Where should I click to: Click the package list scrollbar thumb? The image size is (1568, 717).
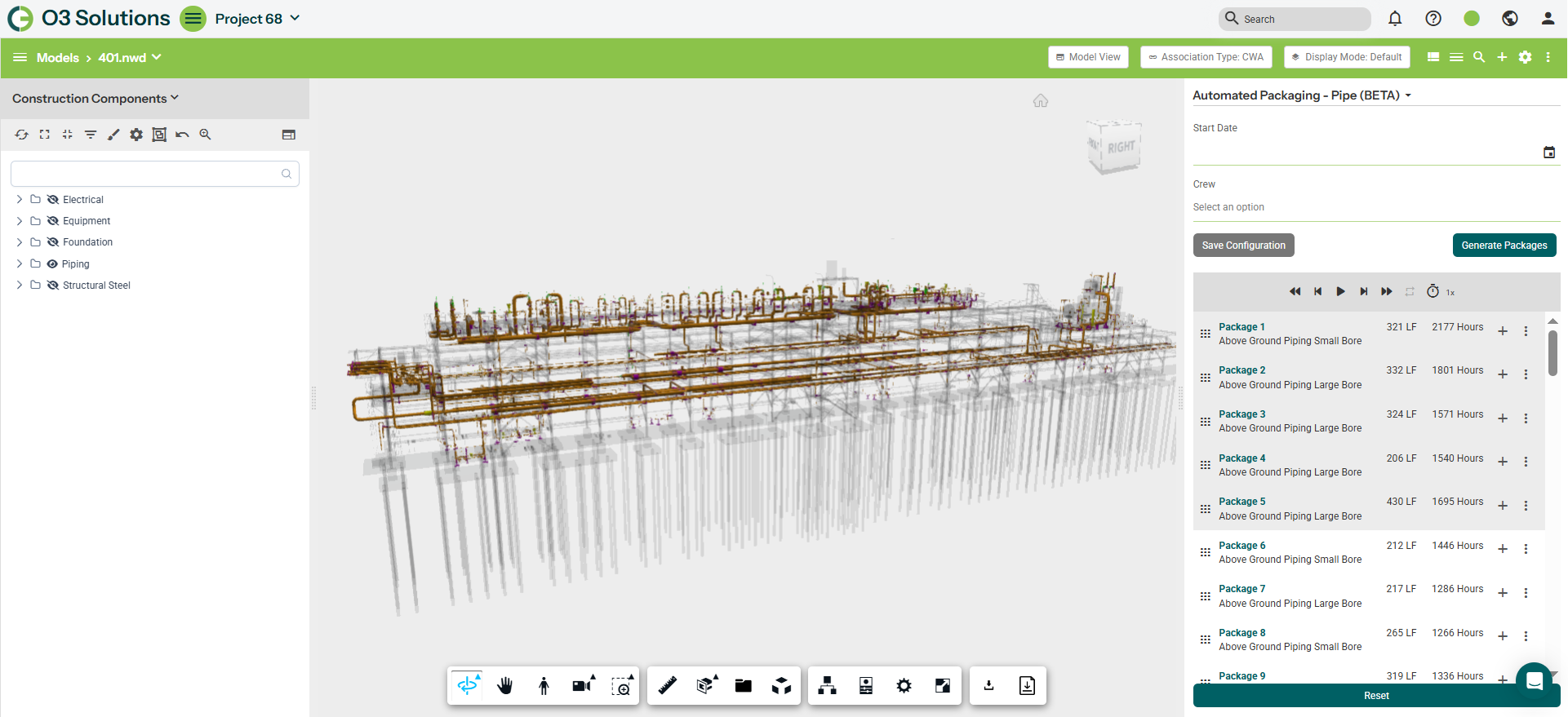pos(1552,352)
